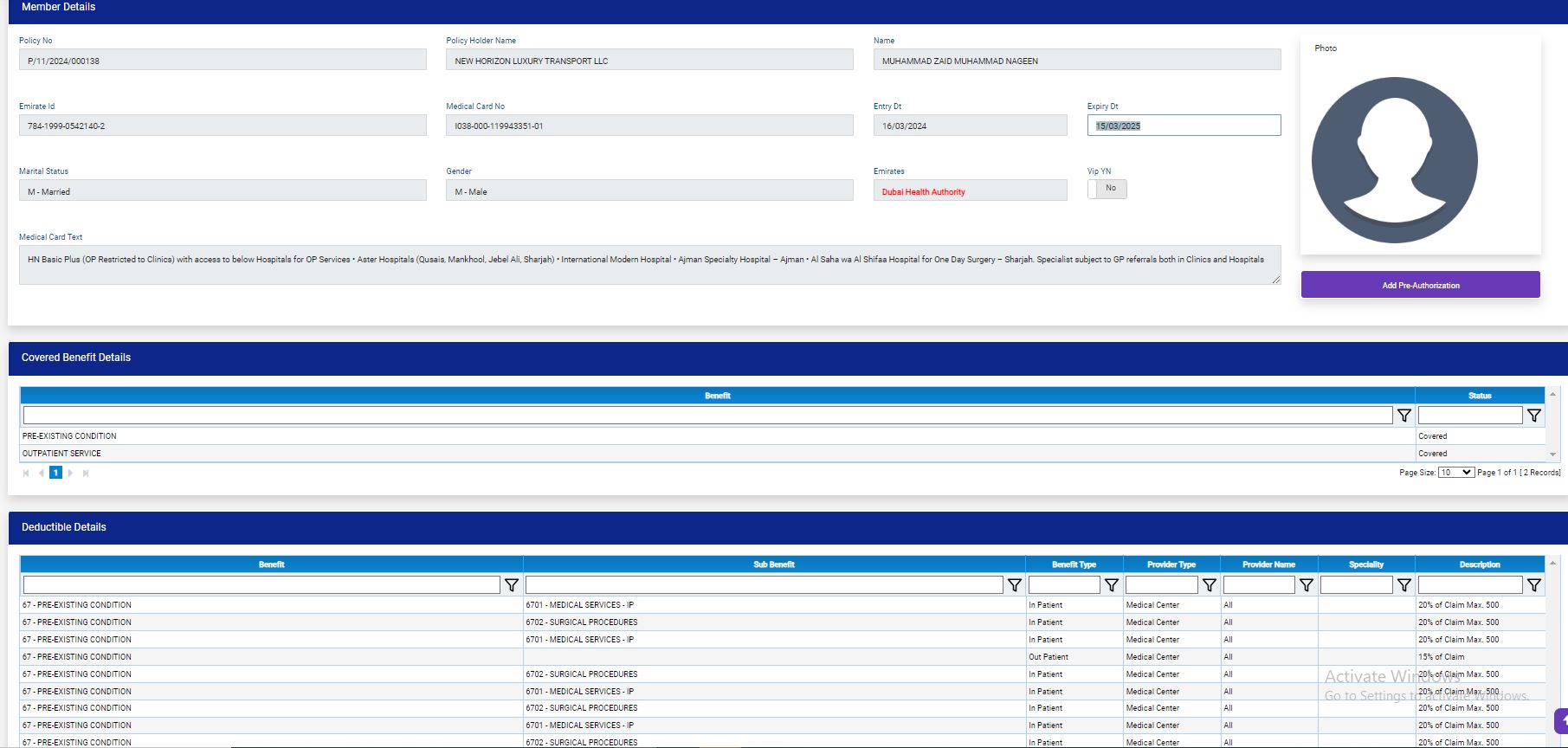Click the Sub Benefit filter text box
The height and width of the screenshot is (748, 1568).
(763, 585)
